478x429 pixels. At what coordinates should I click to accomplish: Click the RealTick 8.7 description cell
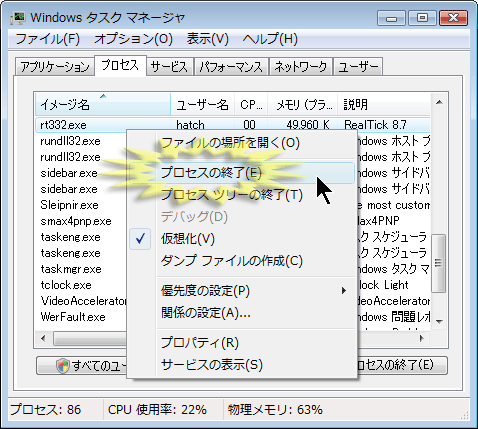click(x=375, y=125)
